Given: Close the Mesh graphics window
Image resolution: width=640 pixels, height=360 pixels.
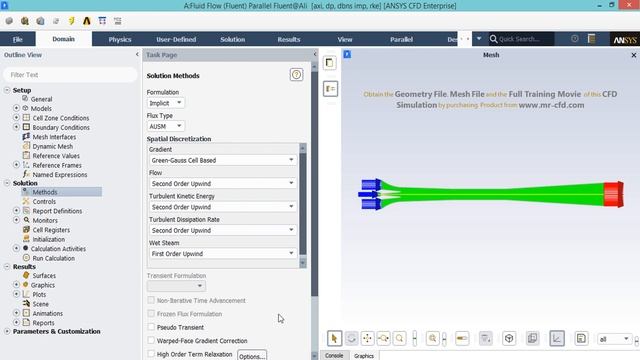Looking at the screenshot, I should pyautogui.click(x=633, y=55).
